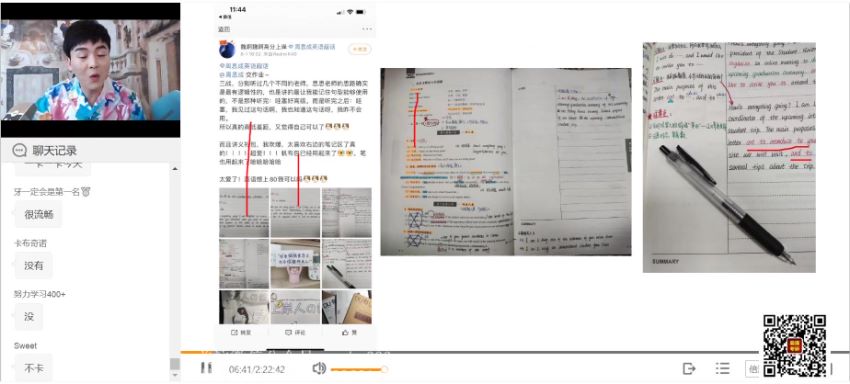Viewport: 850px width, 384px height.
Task: Open the 周思成英语超话 link beside username
Action: click(x=312, y=47)
